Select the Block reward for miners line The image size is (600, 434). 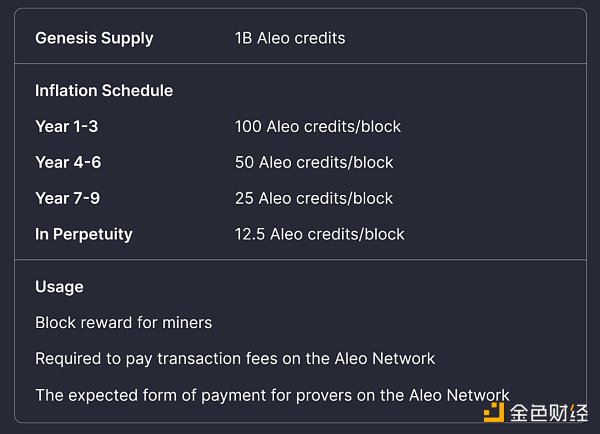coord(123,322)
